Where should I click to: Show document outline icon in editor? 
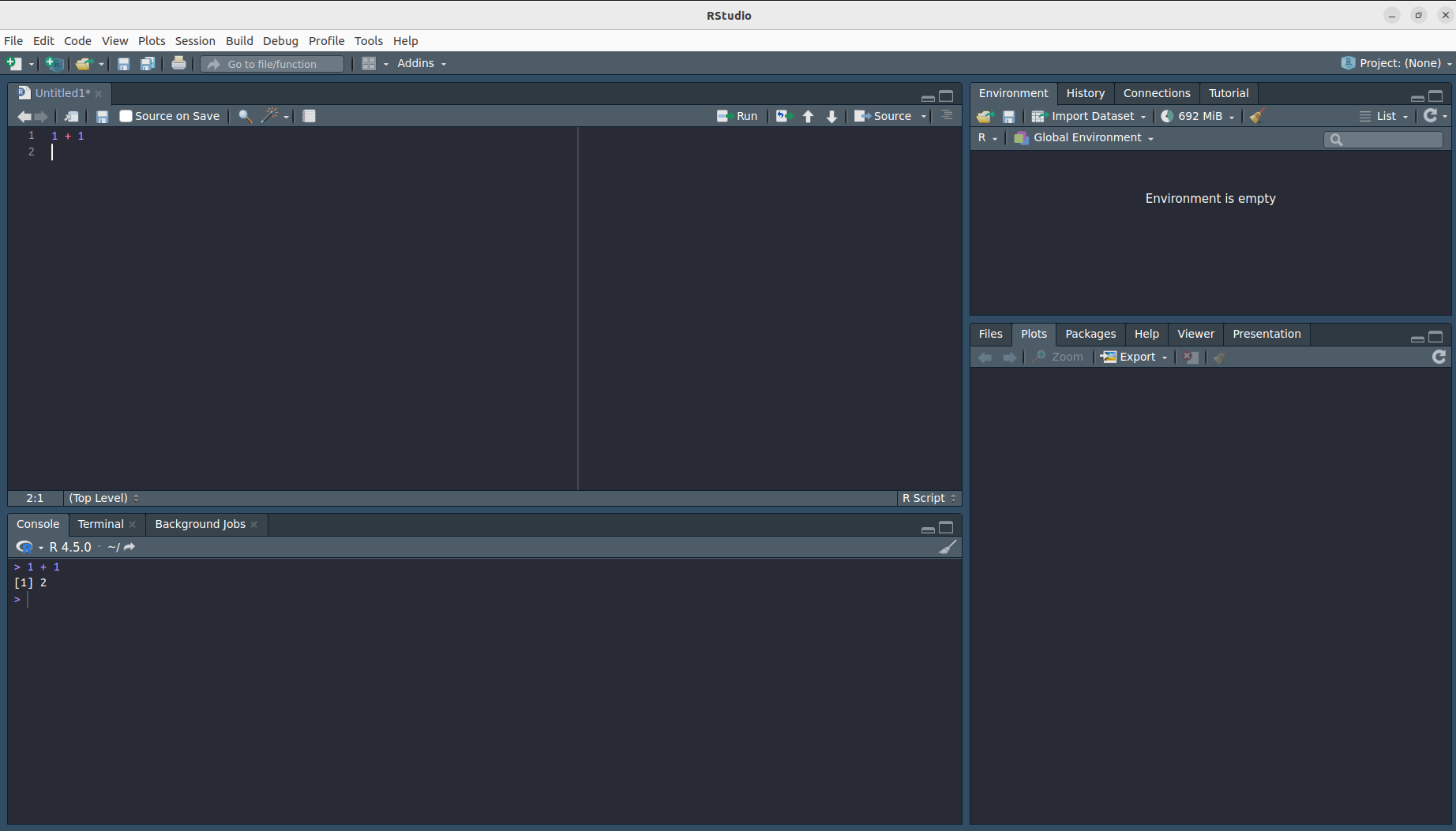[x=947, y=116]
